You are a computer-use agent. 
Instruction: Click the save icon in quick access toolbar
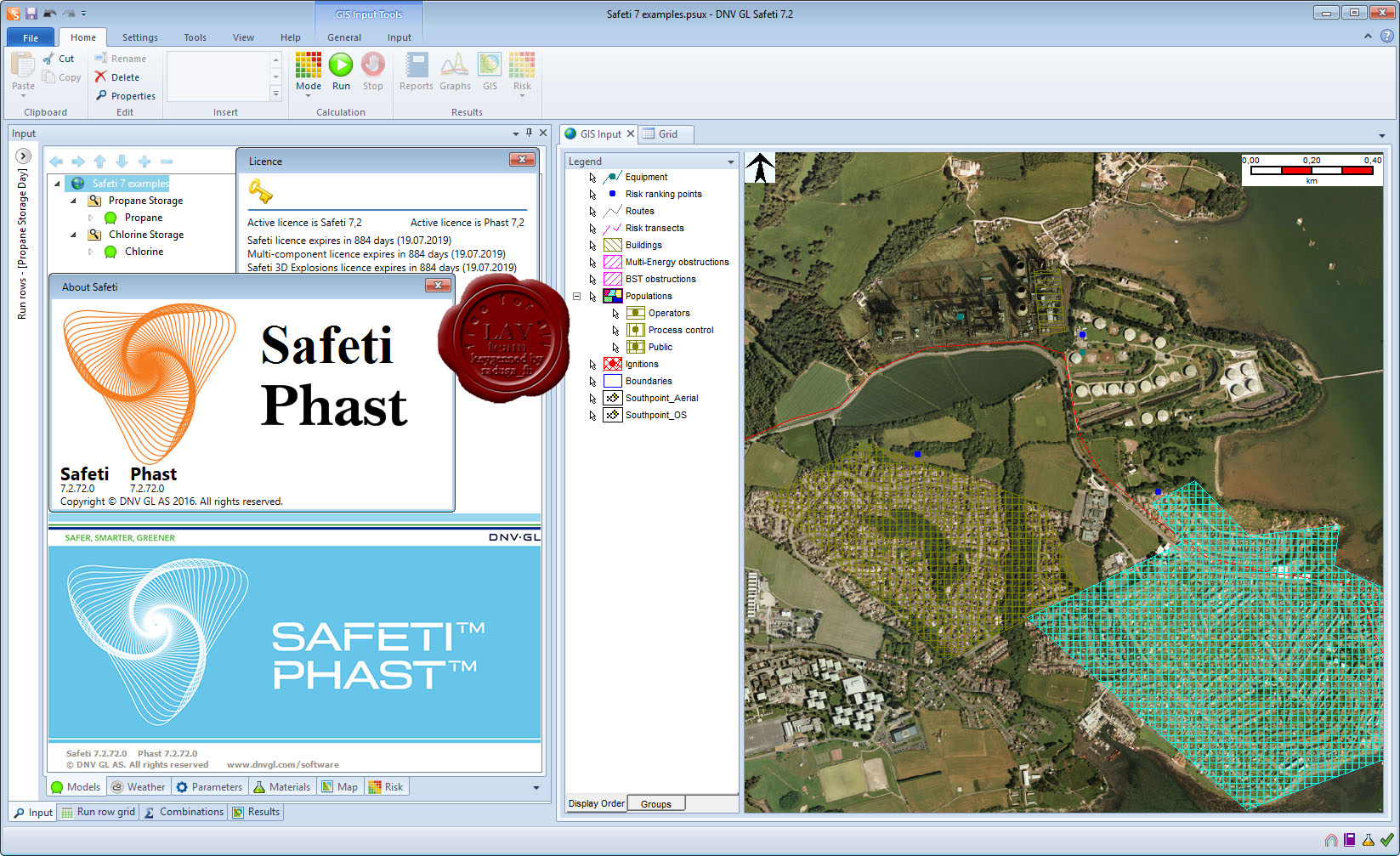pyautogui.click(x=31, y=14)
